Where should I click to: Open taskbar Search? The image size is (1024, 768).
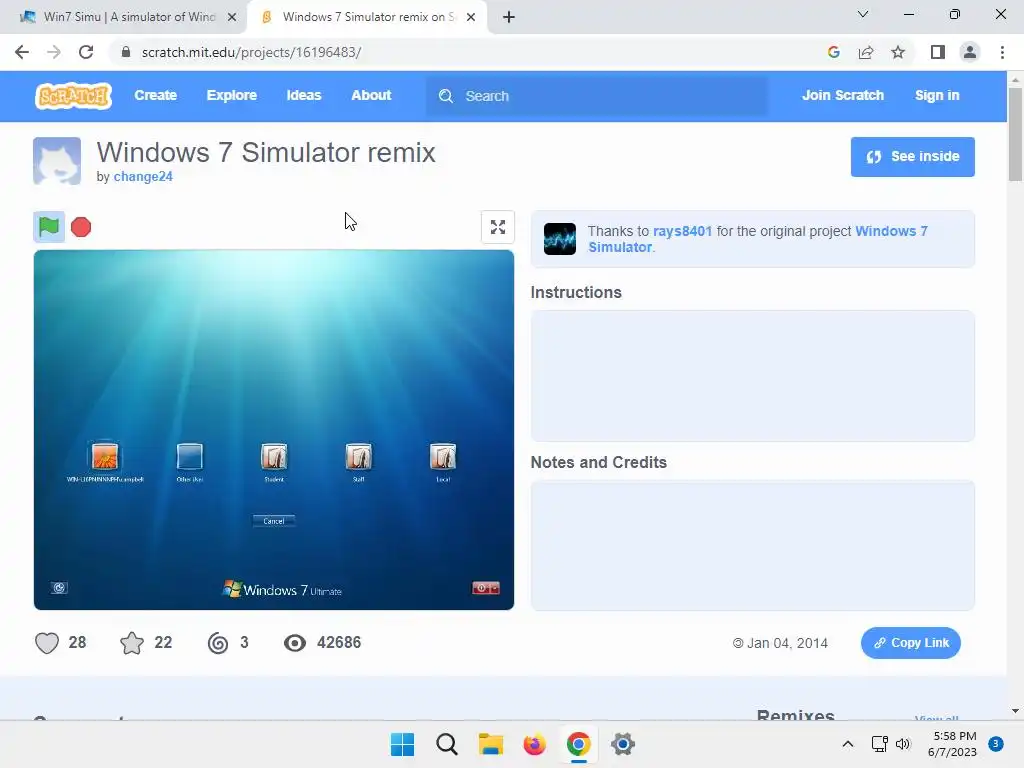click(447, 744)
